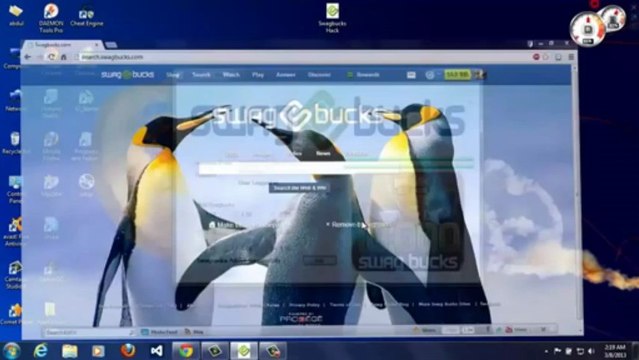
Task: Click the taskbar clock showing 2:19 AM
Action: 615,351
